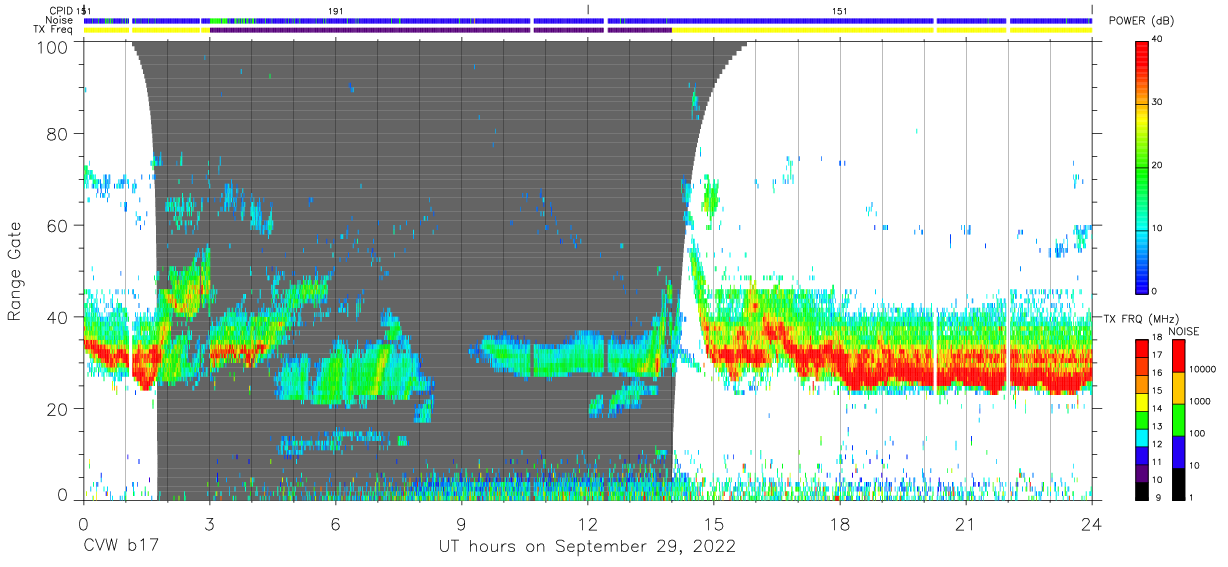Image resolution: width=1228 pixels, height=567 pixels.
Task: Click Range Gate tick label '20'
Action: click(x=58, y=409)
